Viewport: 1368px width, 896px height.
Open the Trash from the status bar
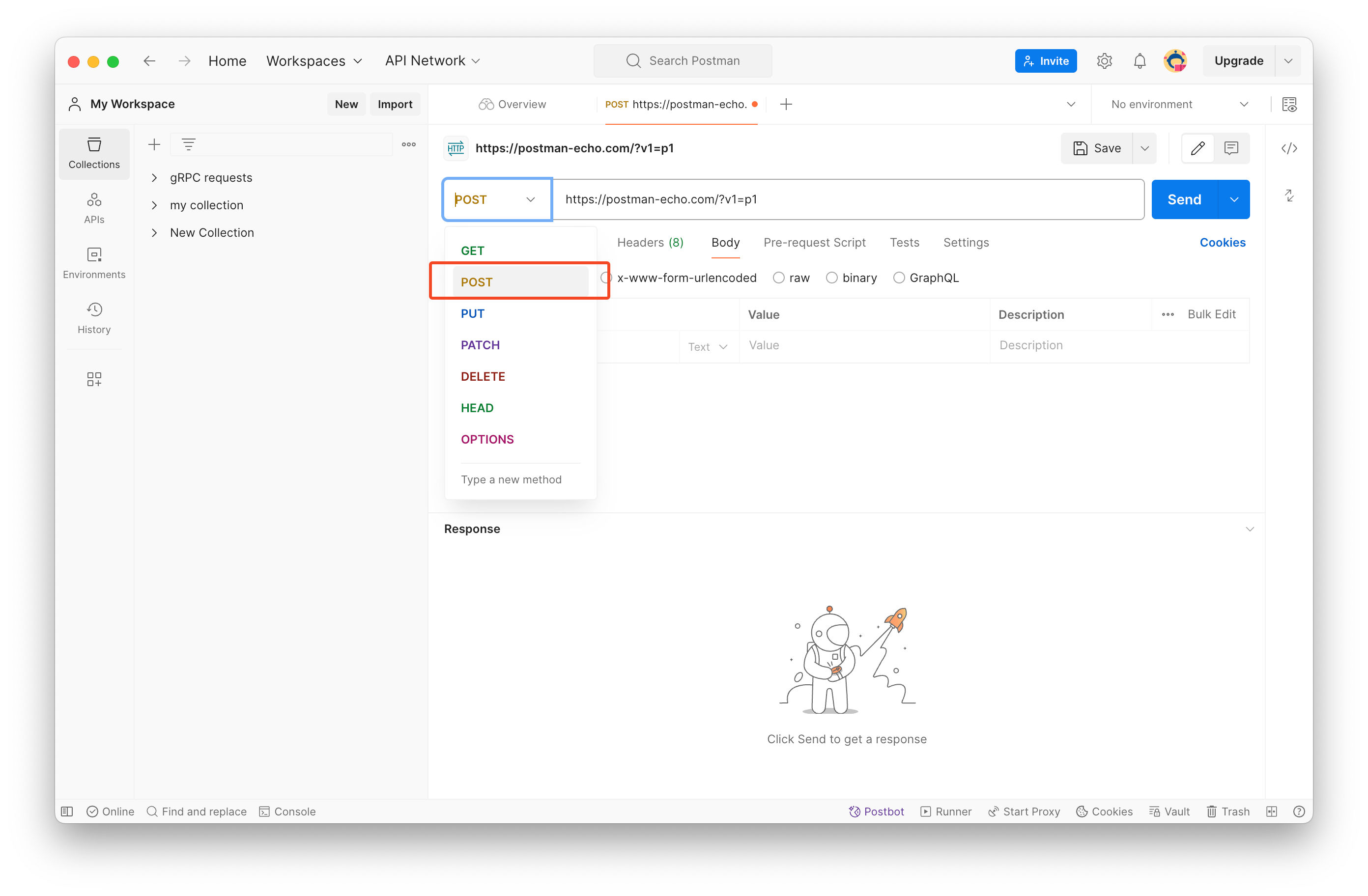[1228, 811]
